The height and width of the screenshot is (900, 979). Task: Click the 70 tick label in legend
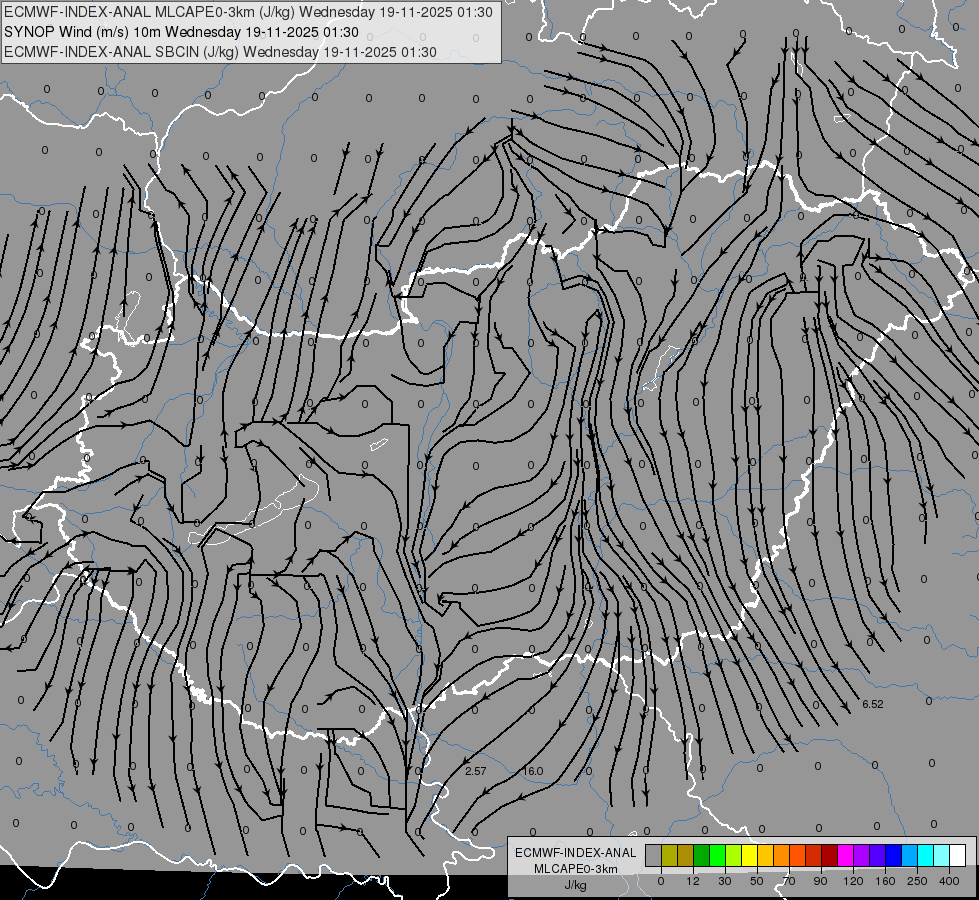tap(789, 881)
